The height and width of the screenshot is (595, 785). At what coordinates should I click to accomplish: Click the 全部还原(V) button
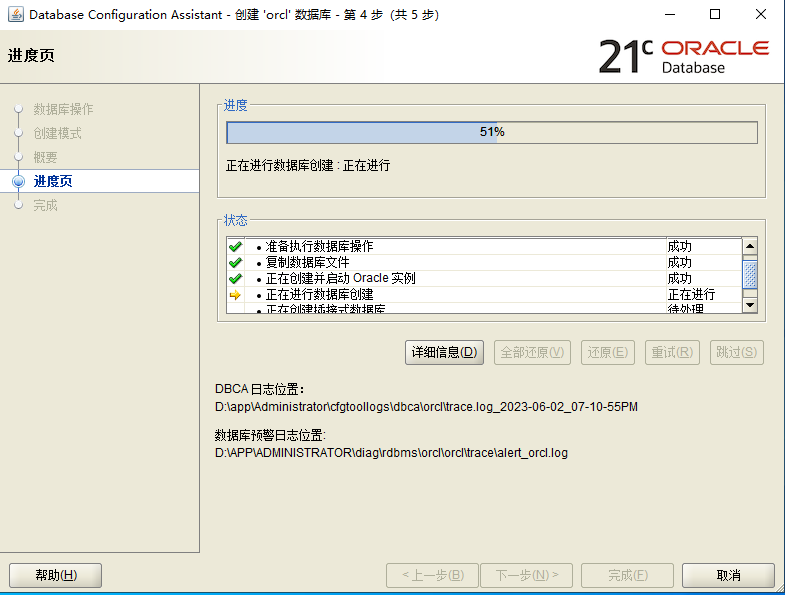coord(532,353)
